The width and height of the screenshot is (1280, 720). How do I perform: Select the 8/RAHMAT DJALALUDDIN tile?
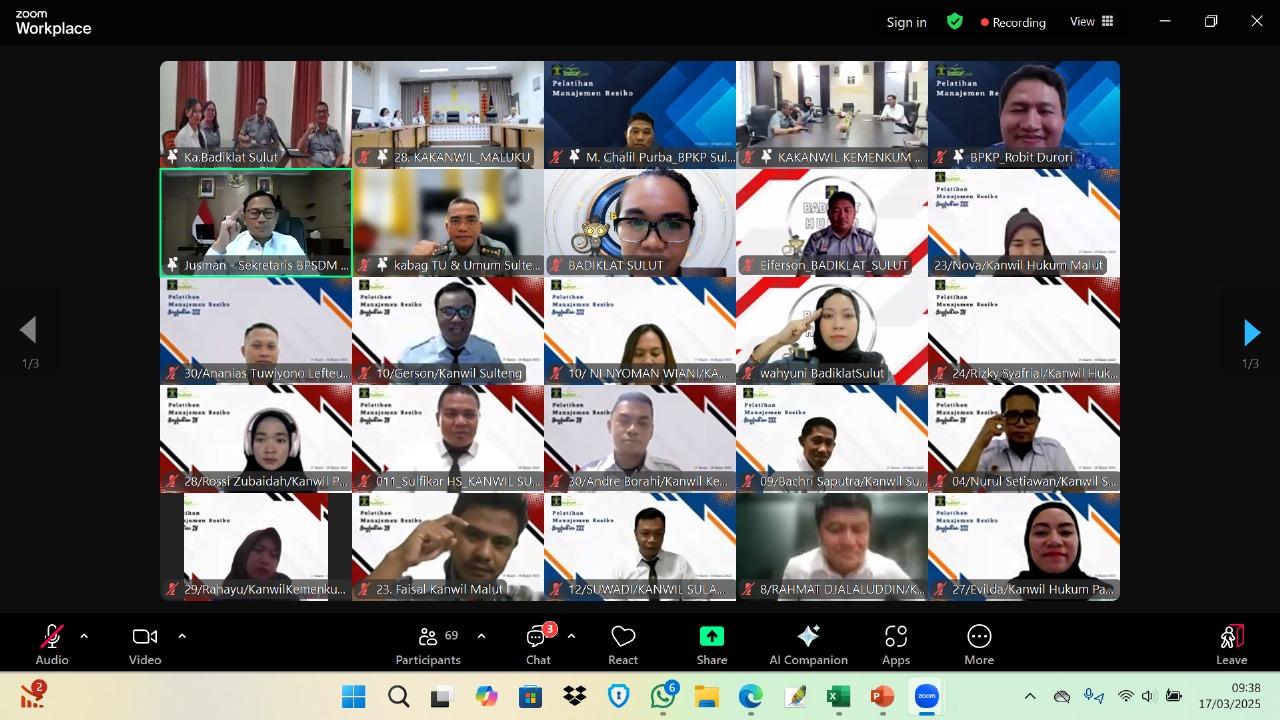[x=832, y=546]
